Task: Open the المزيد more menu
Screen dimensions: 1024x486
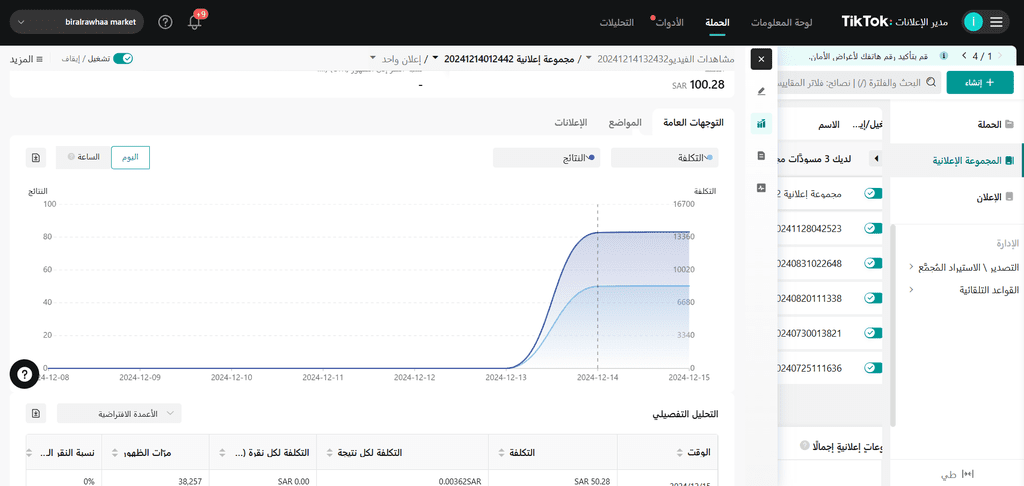Action: tap(26, 59)
